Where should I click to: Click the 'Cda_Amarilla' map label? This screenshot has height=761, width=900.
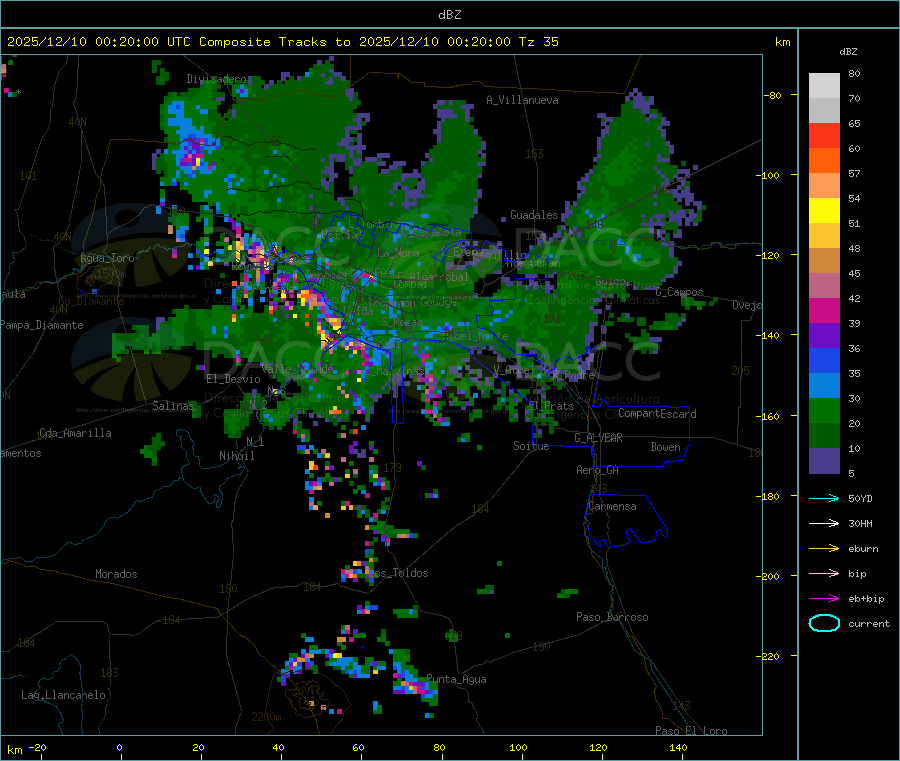(x=75, y=433)
